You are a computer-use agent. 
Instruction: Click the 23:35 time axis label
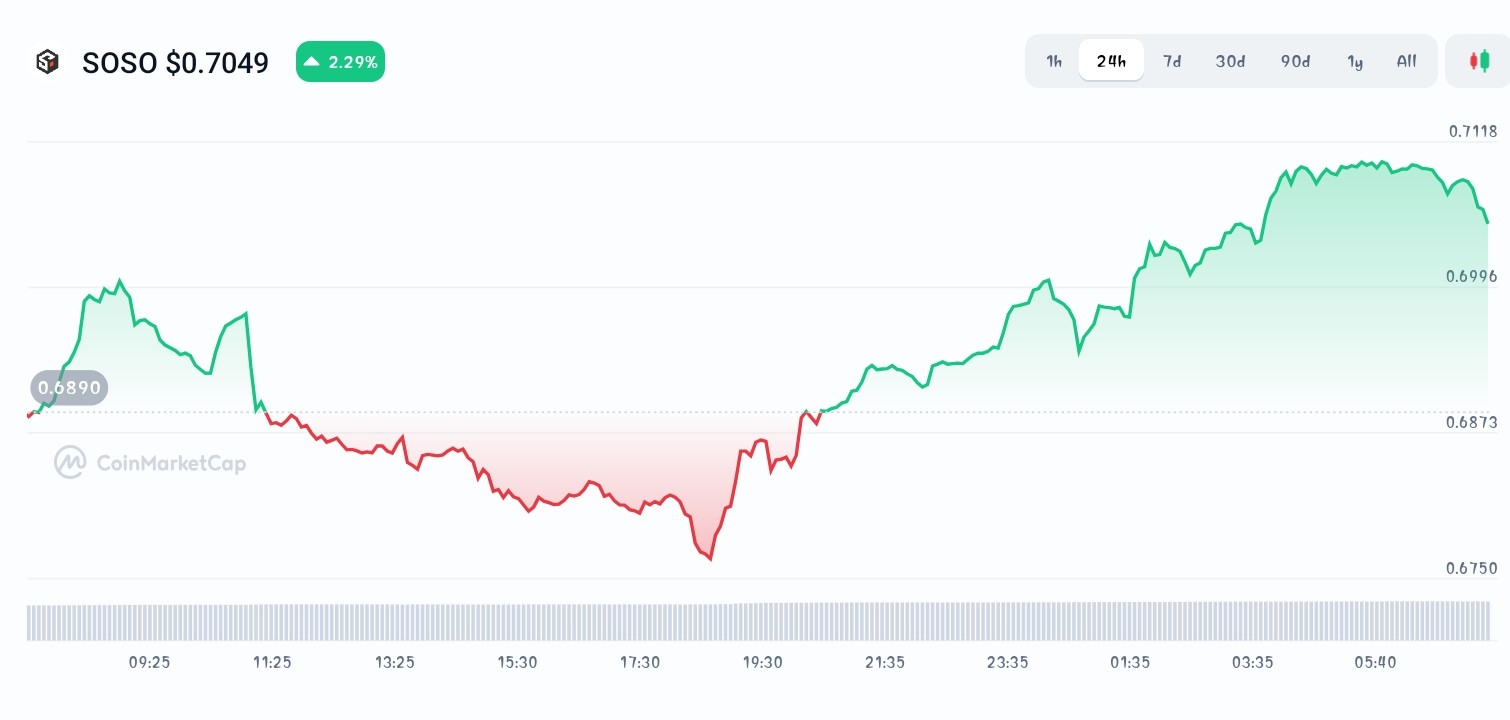tap(1008, 662)
